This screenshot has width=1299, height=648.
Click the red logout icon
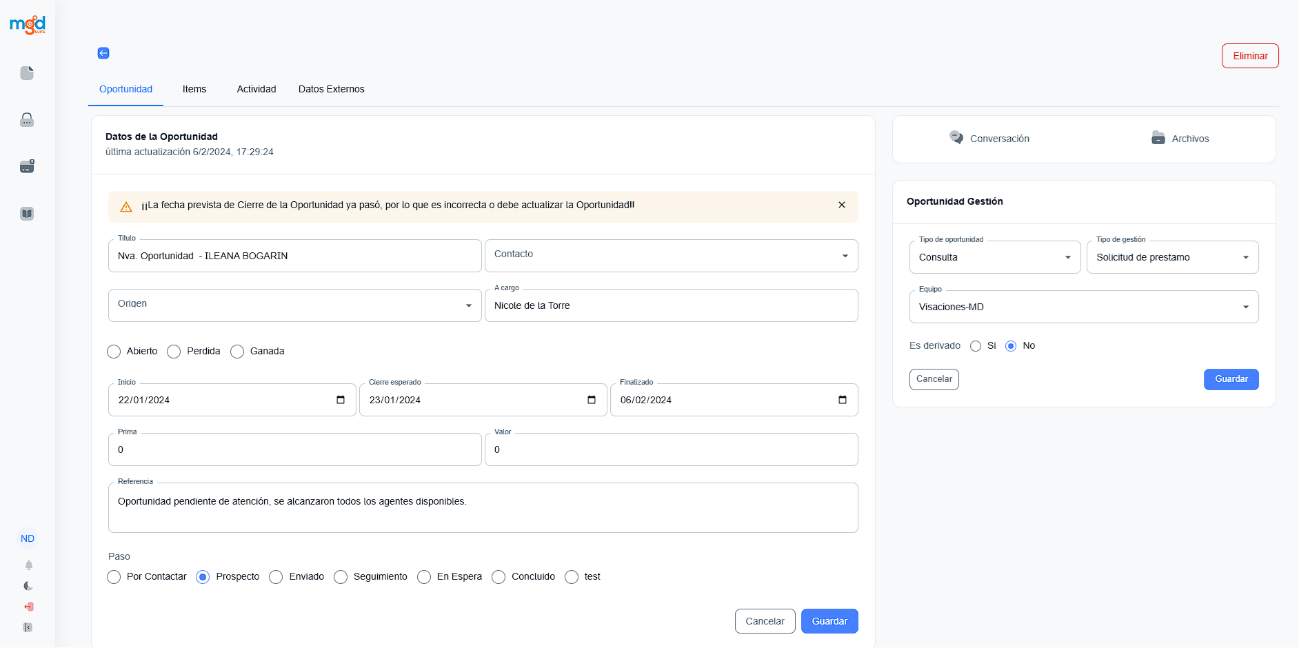(x=28, y=607)
